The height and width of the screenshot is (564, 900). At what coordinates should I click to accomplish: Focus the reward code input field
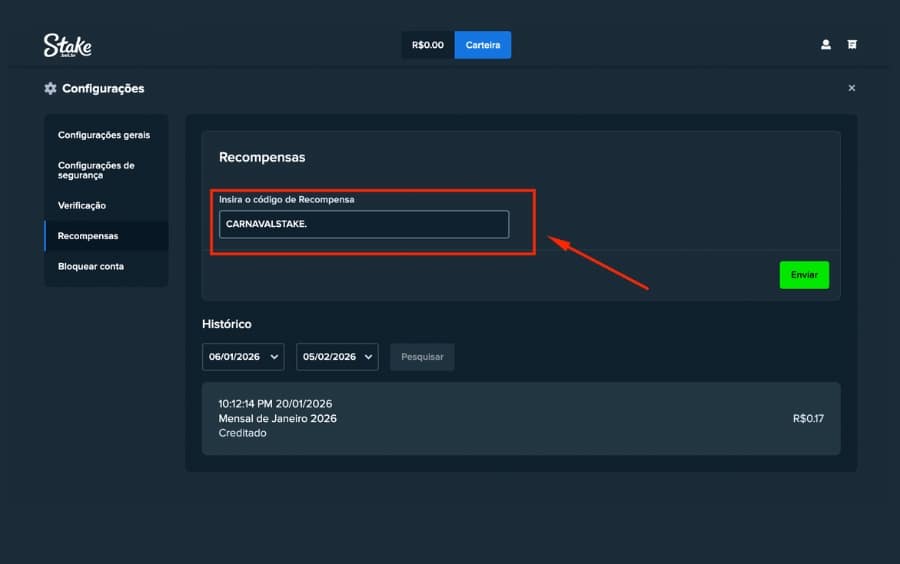click(x=364, y=224)
